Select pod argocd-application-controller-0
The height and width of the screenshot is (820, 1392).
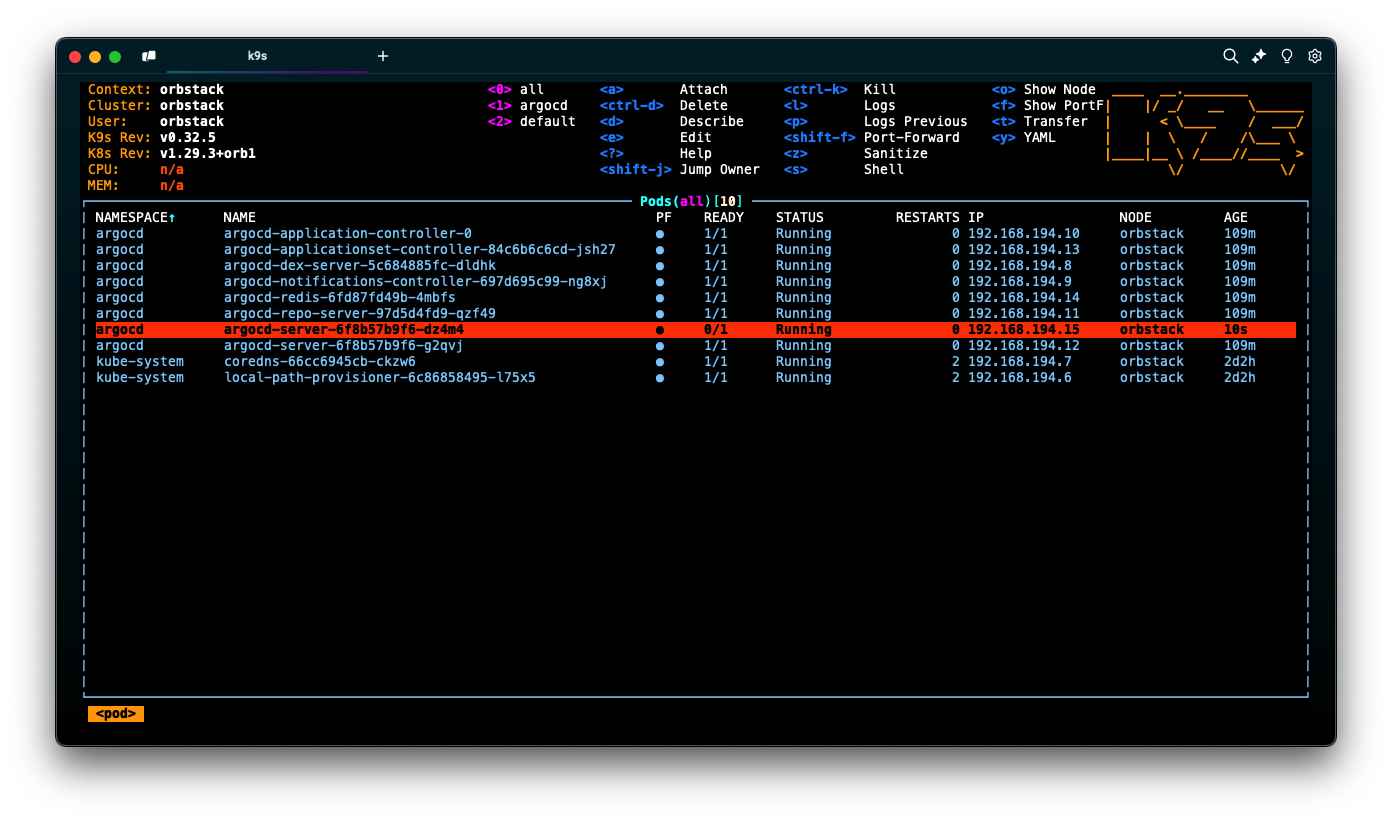[695, 234]
